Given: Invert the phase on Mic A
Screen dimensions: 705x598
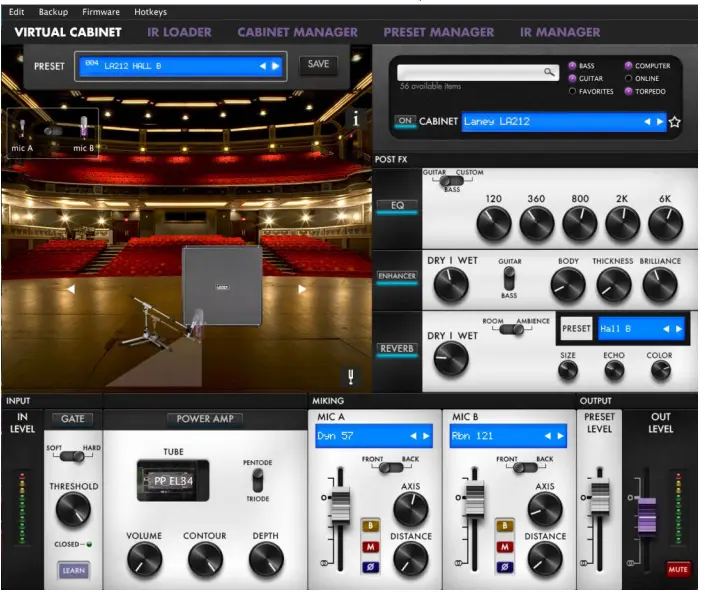Looking at the screenshot, I should 370,567.
